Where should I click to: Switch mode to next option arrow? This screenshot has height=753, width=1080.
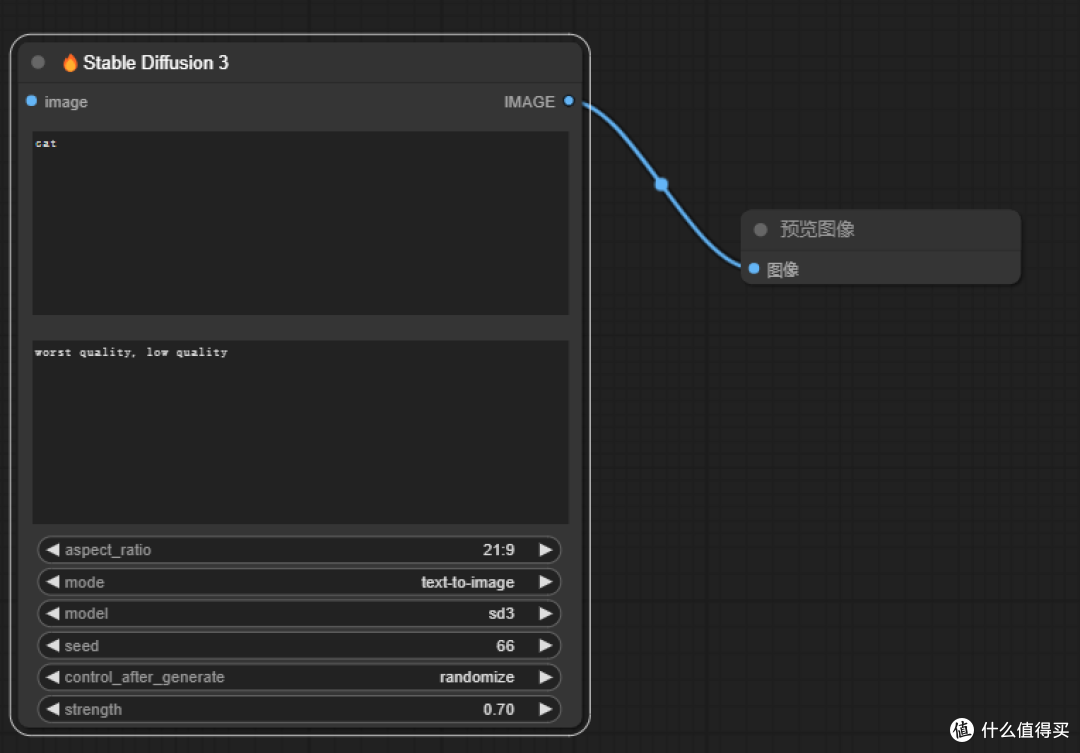coord(546,582)
